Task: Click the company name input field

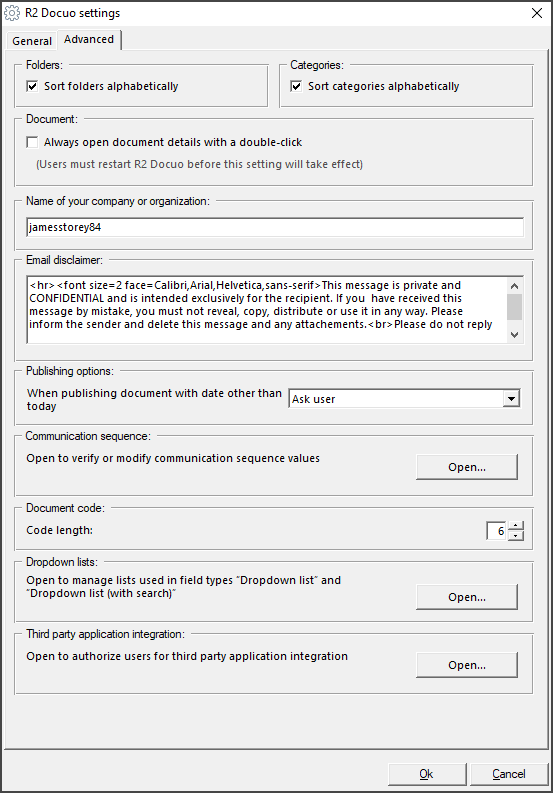Action: click(x=275, y=228)
